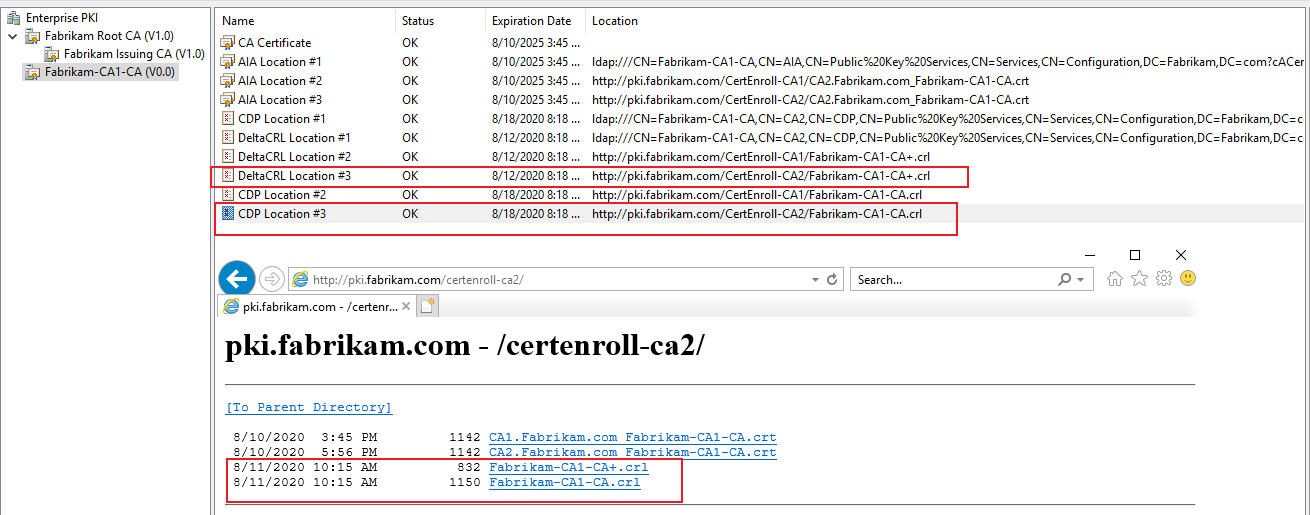Viewport: 1310px width, 515px height.
Task: Click the CertEnroll-CA1 .crt location of AIA #2
Action: point(810,81)
